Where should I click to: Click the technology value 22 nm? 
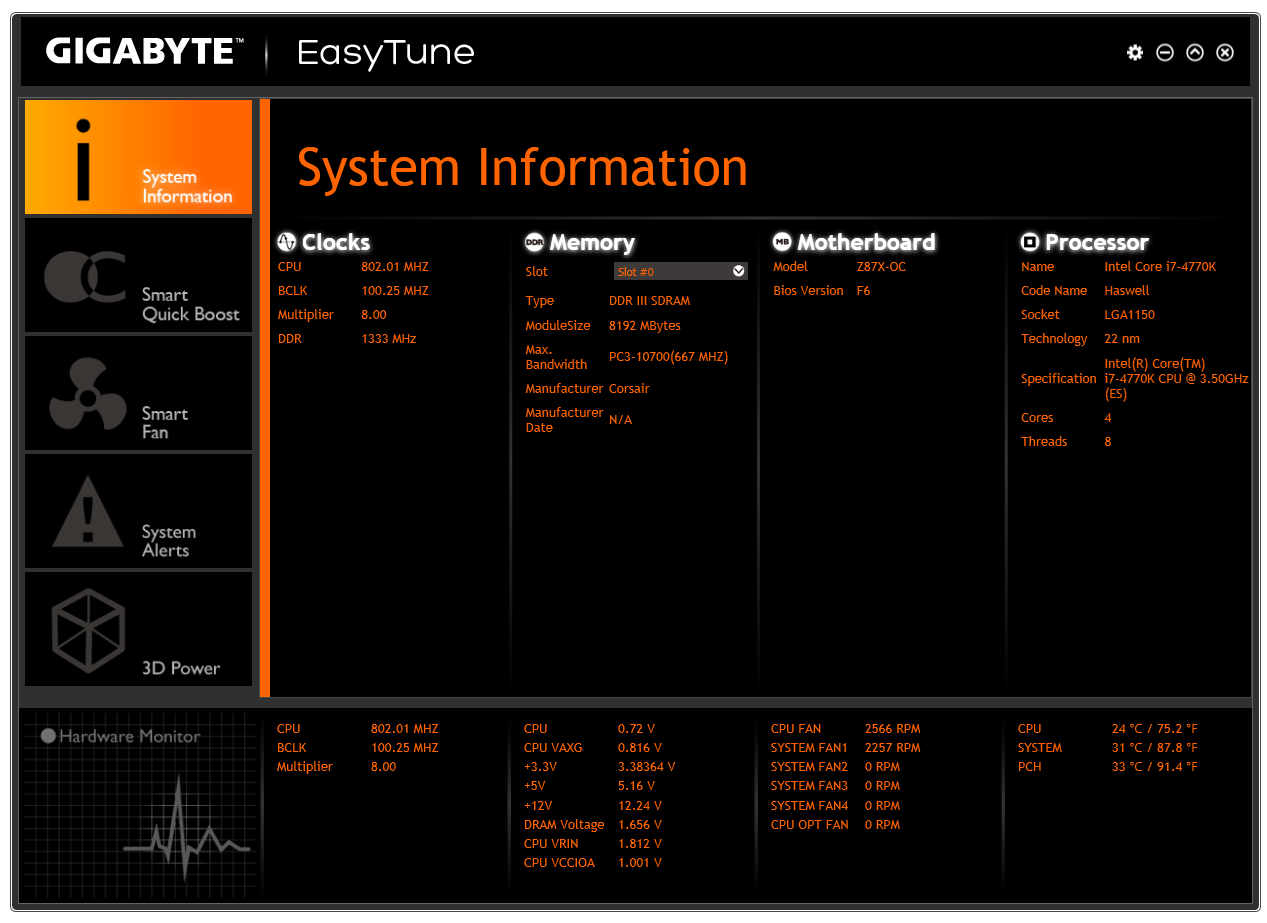(x=1123, y=339)
